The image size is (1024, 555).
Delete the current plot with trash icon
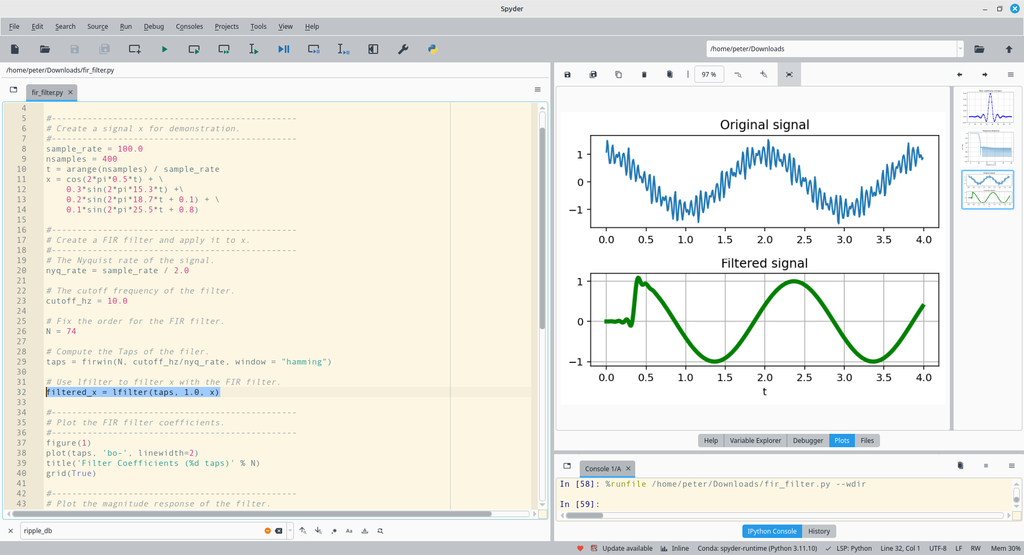point(644,74)
